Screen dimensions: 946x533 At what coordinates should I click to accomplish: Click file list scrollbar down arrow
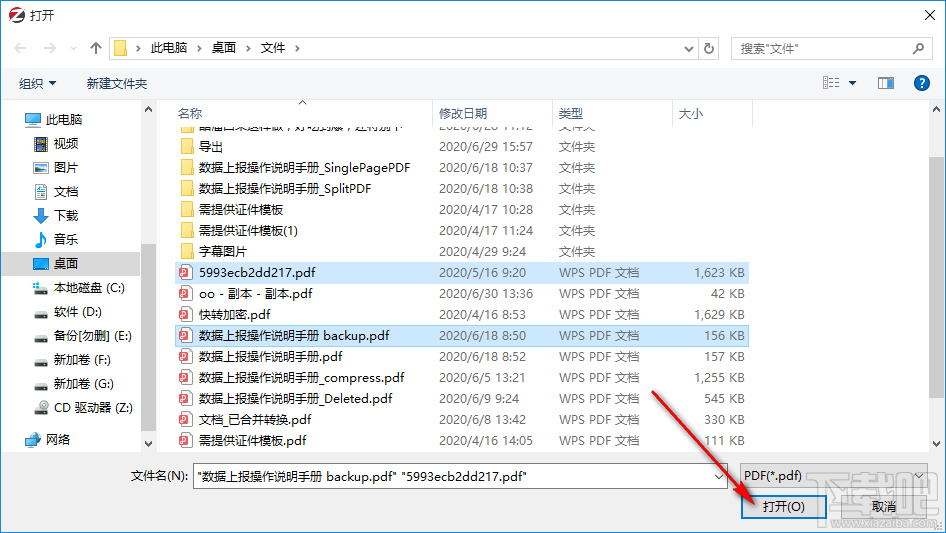click(x=936, y=444)
